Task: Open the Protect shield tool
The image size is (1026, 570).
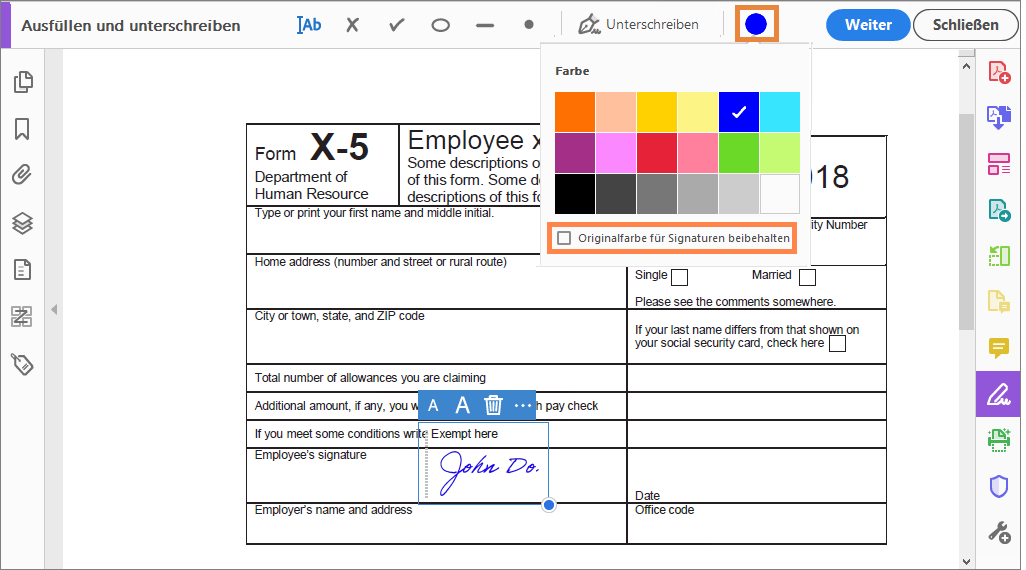Action: pyautogui.click(x=999, y=486)
